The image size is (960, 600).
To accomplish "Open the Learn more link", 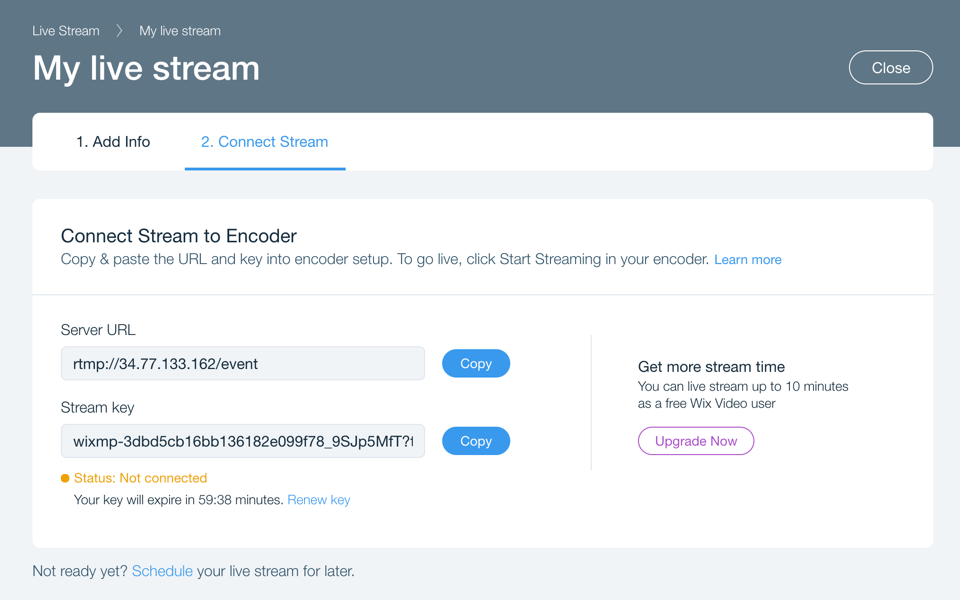I will [x=748, y=260].
